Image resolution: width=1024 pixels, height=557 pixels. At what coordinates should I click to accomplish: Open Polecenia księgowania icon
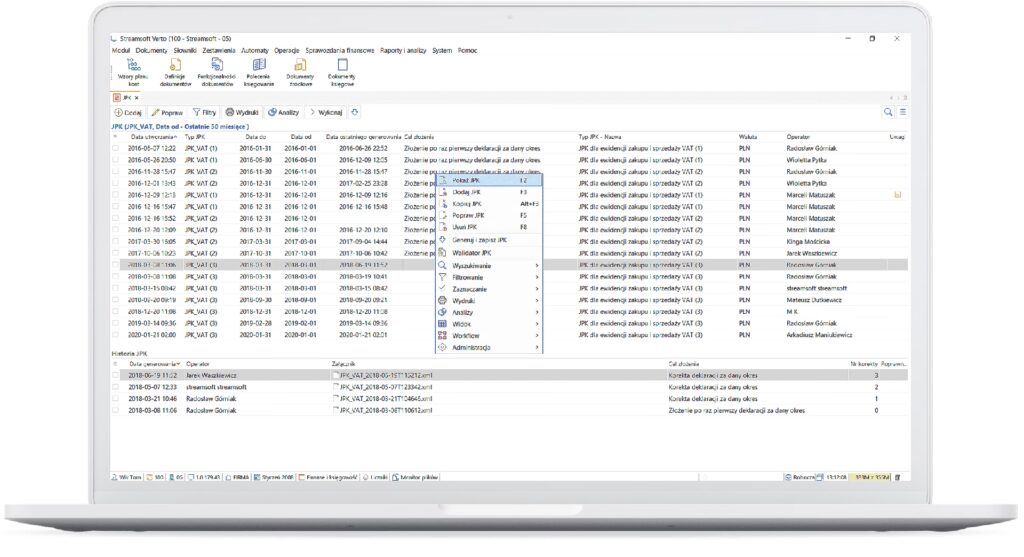coord(259,65)
